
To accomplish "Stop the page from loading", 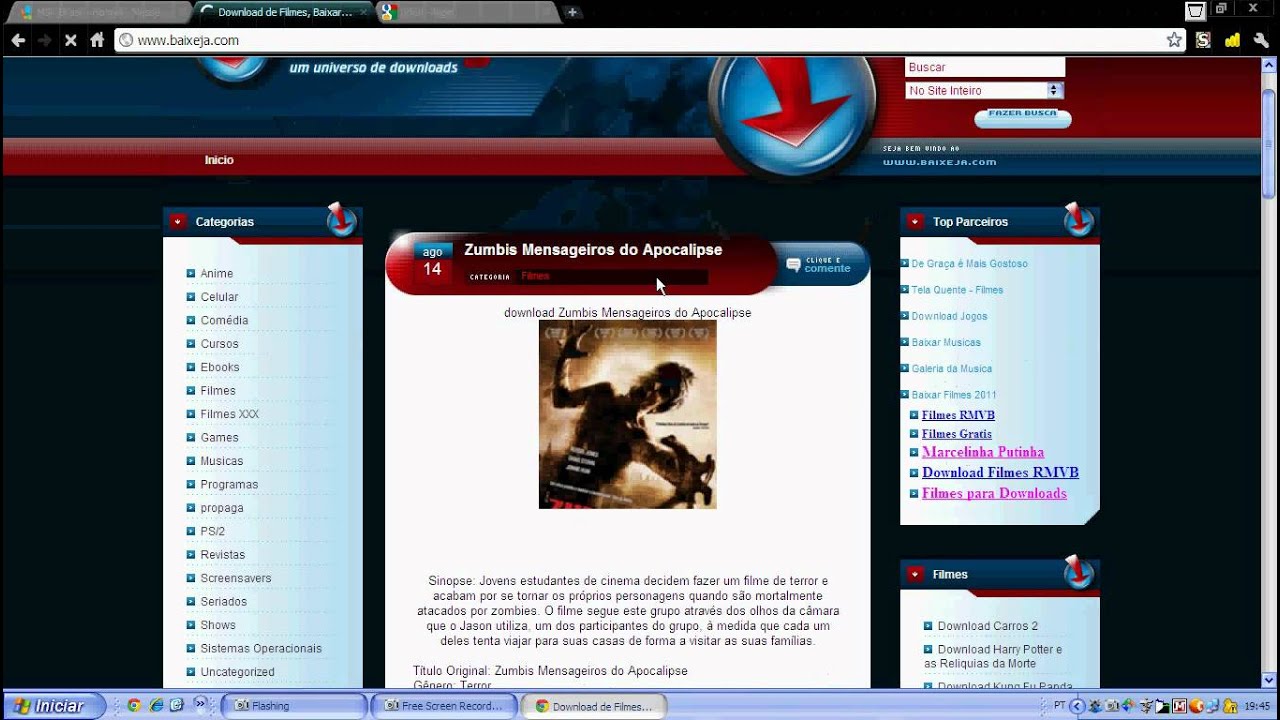I will pyautogui.click(x=71, y=40).
